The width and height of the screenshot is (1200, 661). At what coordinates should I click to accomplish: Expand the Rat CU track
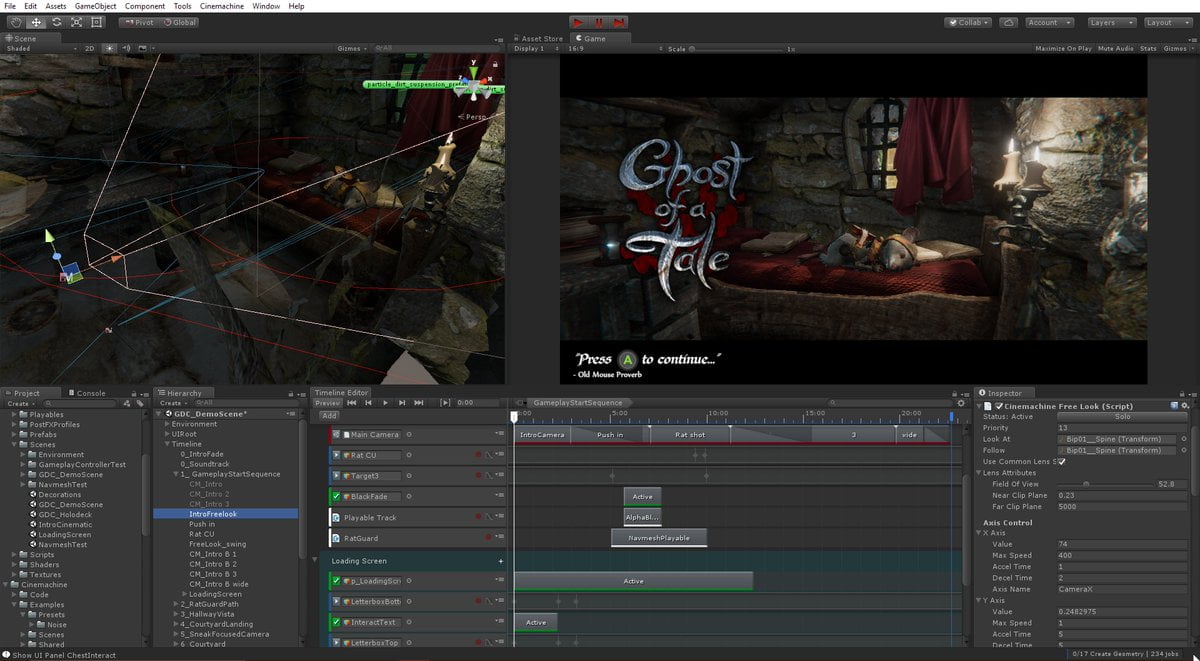tap(336, 455)
